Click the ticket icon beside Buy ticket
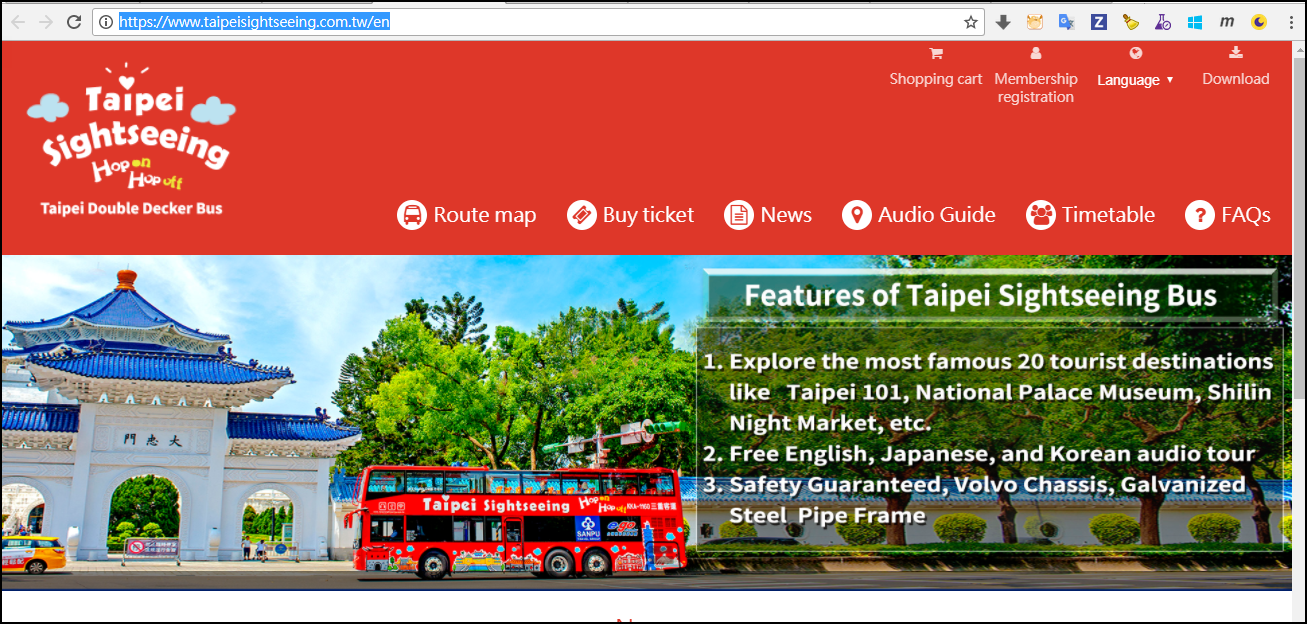The width and height of the screenshot is (1307, 624). click(x=582, y=215)
